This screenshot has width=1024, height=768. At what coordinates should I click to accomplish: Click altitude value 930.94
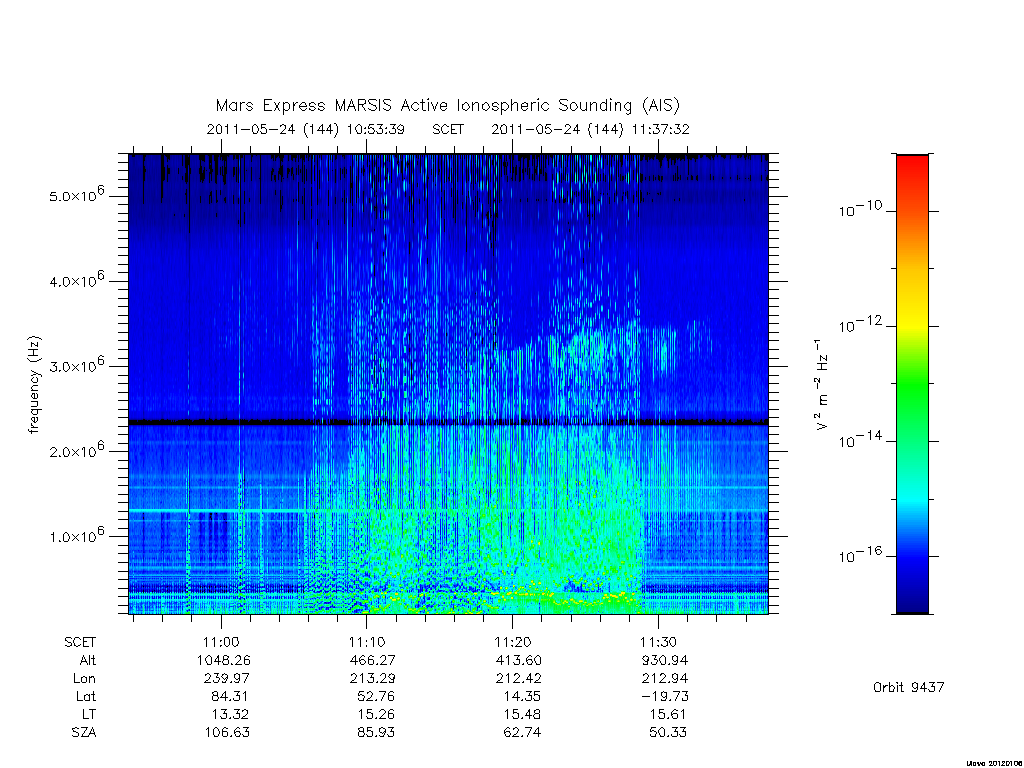coord(665,660)
